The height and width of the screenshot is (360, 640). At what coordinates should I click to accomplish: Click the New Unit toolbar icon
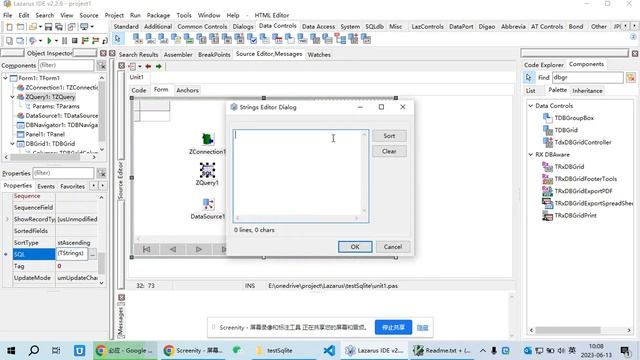coord(9,27)
